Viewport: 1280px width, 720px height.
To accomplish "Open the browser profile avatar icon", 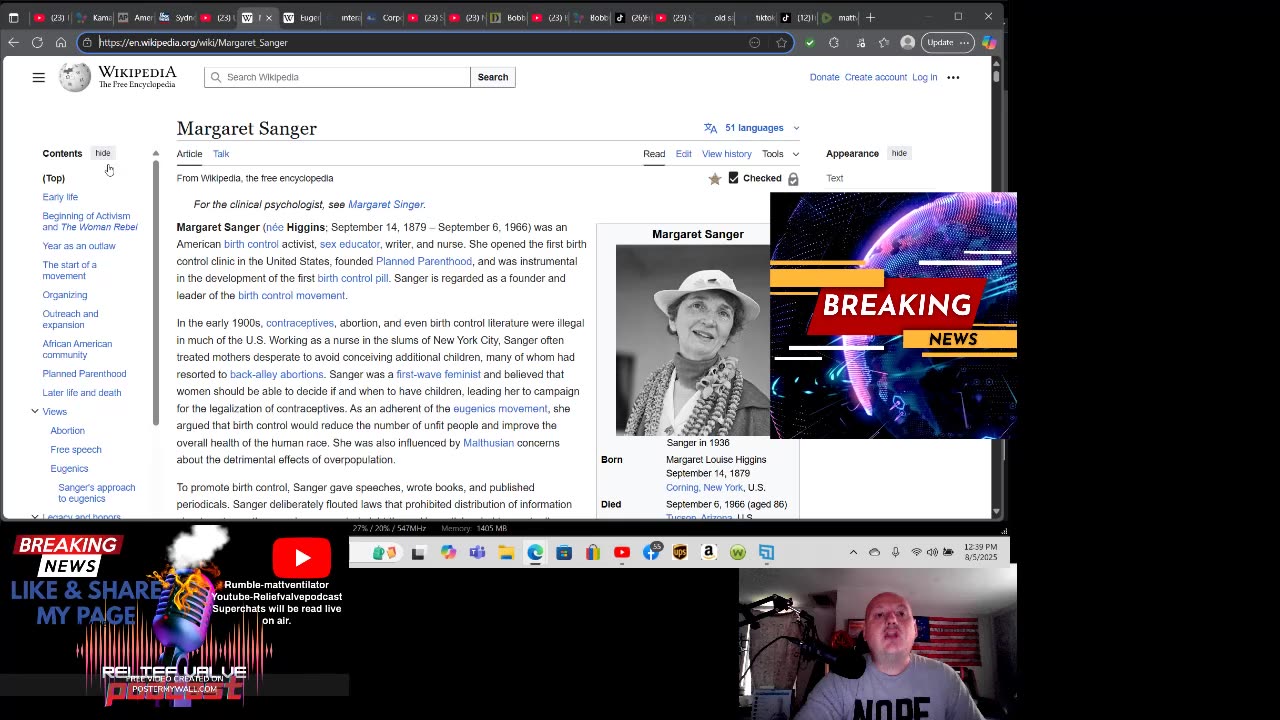I will pos(907,42).
